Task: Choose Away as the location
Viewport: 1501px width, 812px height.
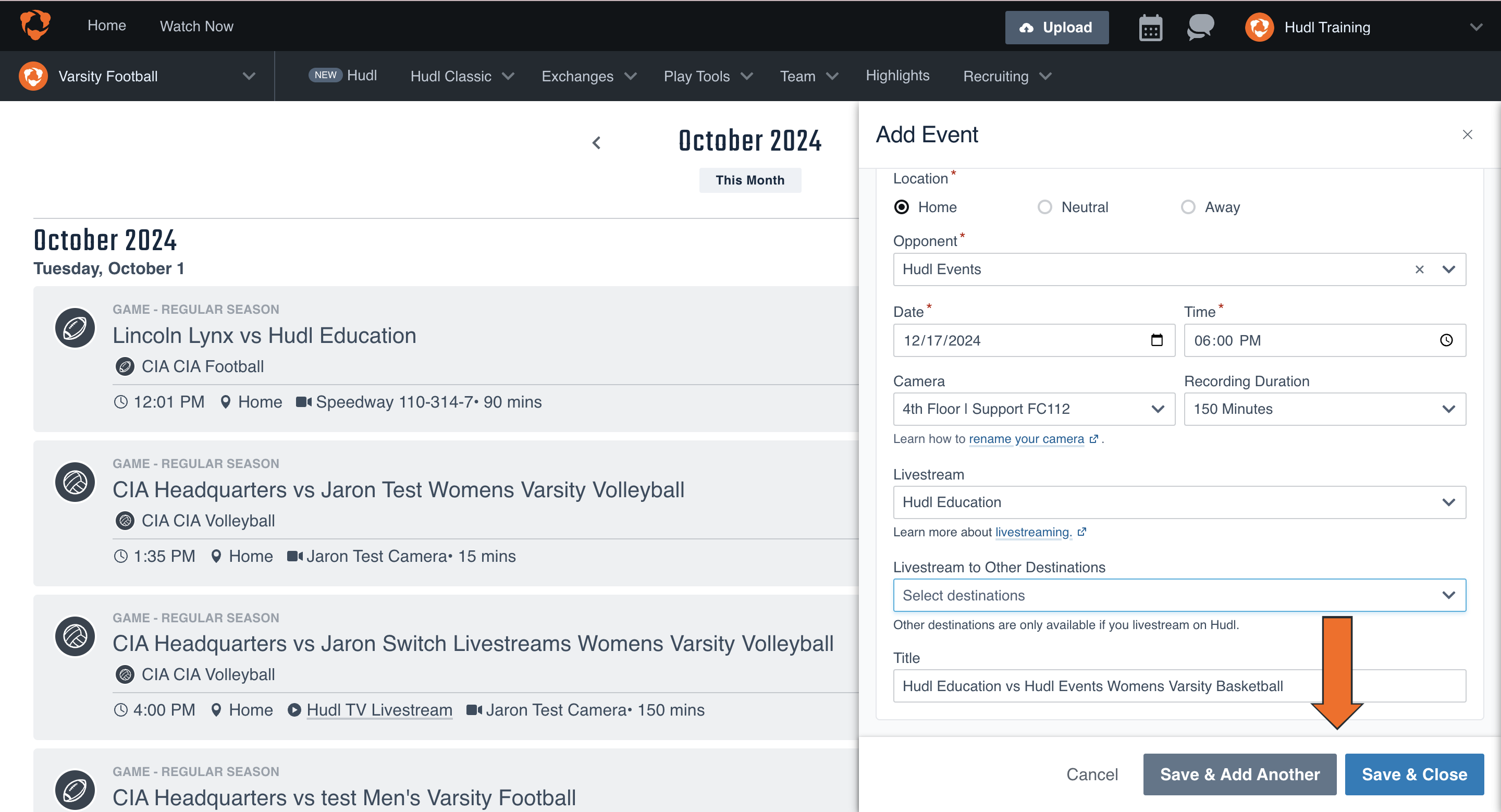Action: (1188, 207)
